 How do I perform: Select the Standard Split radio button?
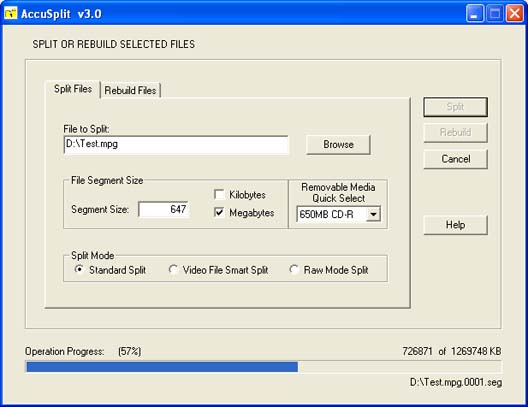pos(79,270)
